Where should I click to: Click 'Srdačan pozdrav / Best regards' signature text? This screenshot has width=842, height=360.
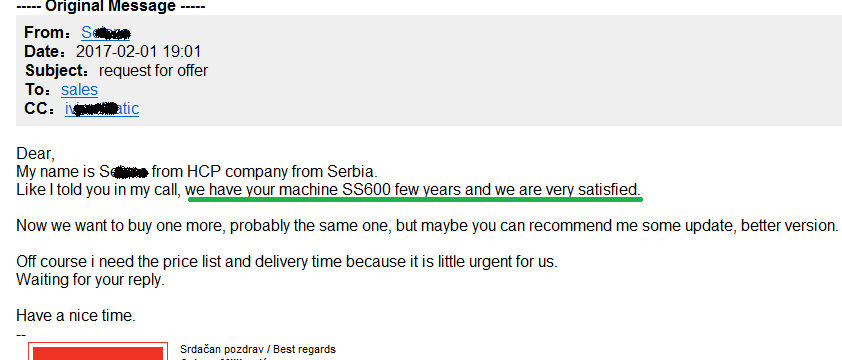258,349
